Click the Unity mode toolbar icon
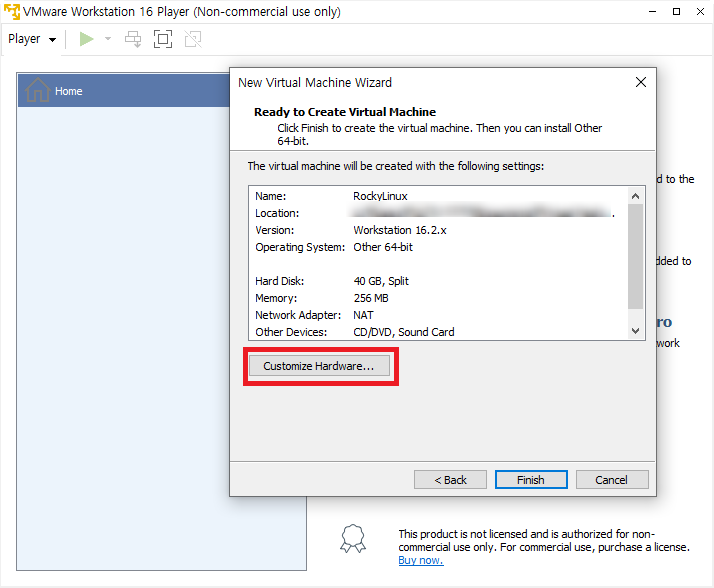 pos(193,39)
